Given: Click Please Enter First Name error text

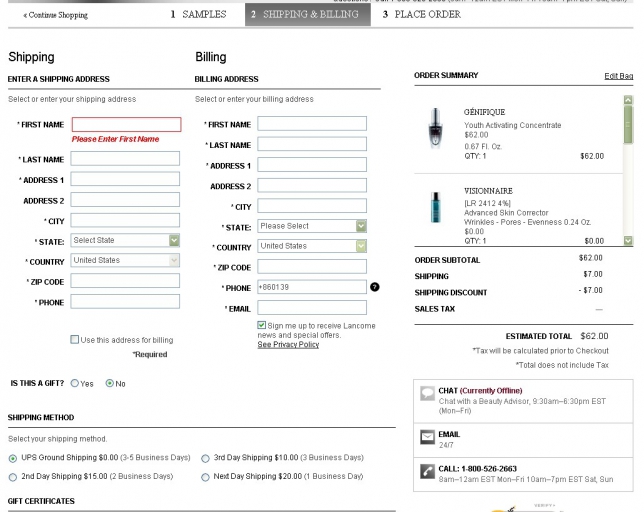Looking at the screenshot, I should (x=115, y=139).
